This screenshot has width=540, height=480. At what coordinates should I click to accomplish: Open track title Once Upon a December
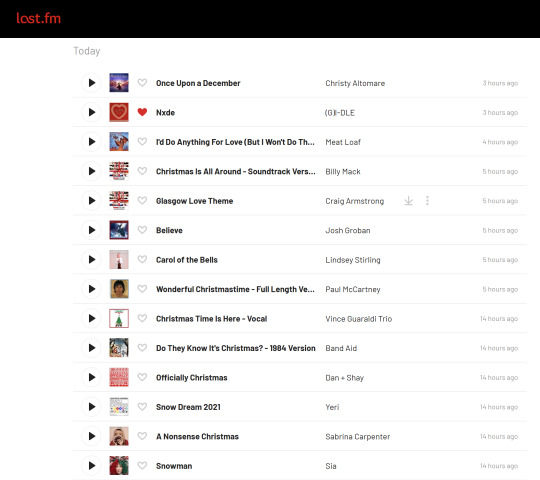[198, 83]
